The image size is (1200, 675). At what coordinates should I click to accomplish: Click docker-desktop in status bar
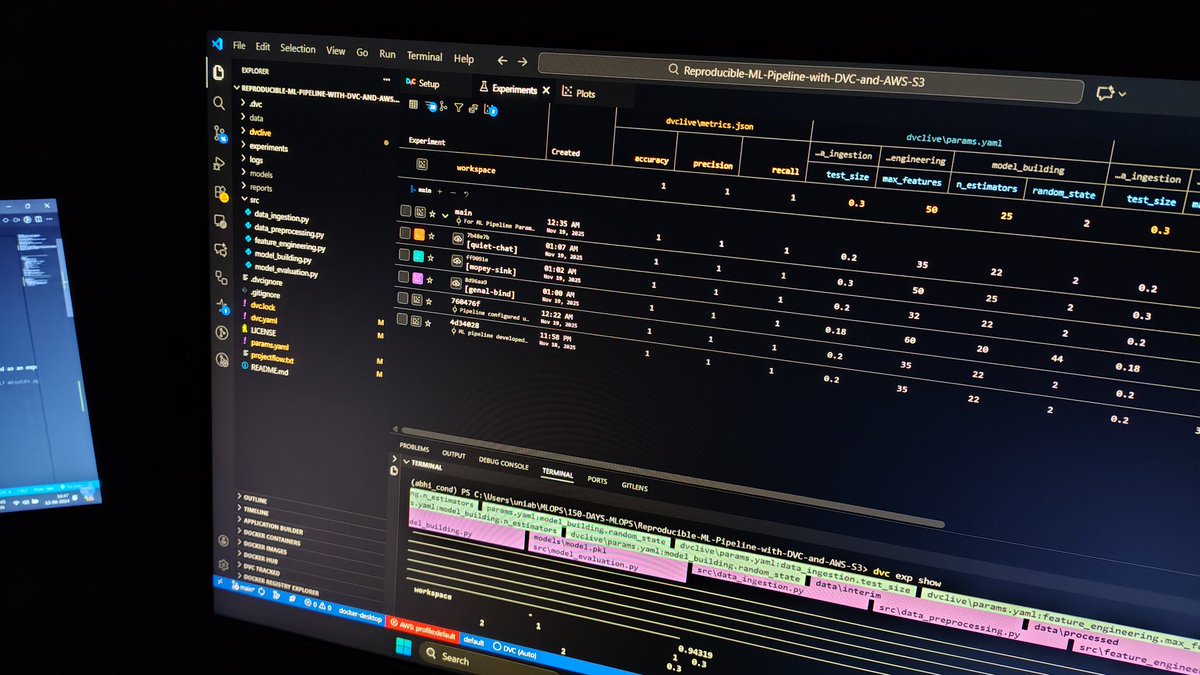pyautogui.click(x=362, y=615)
